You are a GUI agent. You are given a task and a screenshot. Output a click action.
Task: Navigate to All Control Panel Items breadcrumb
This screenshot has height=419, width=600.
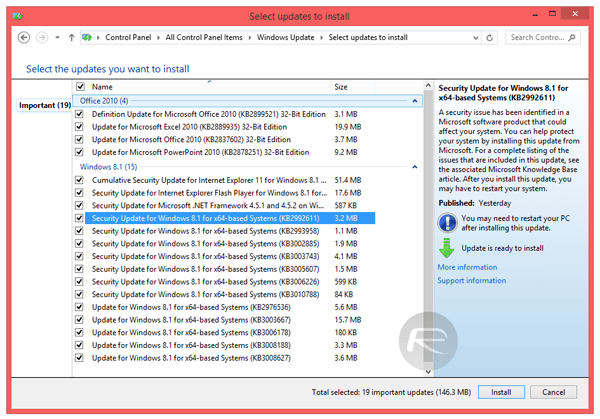point(204,37)
